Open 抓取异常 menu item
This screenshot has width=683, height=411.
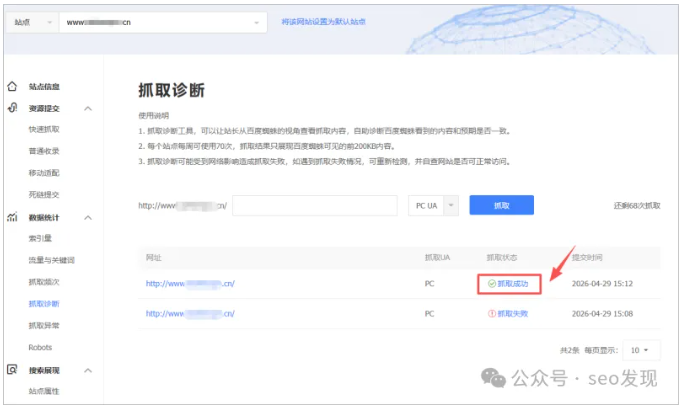[44, 325]
